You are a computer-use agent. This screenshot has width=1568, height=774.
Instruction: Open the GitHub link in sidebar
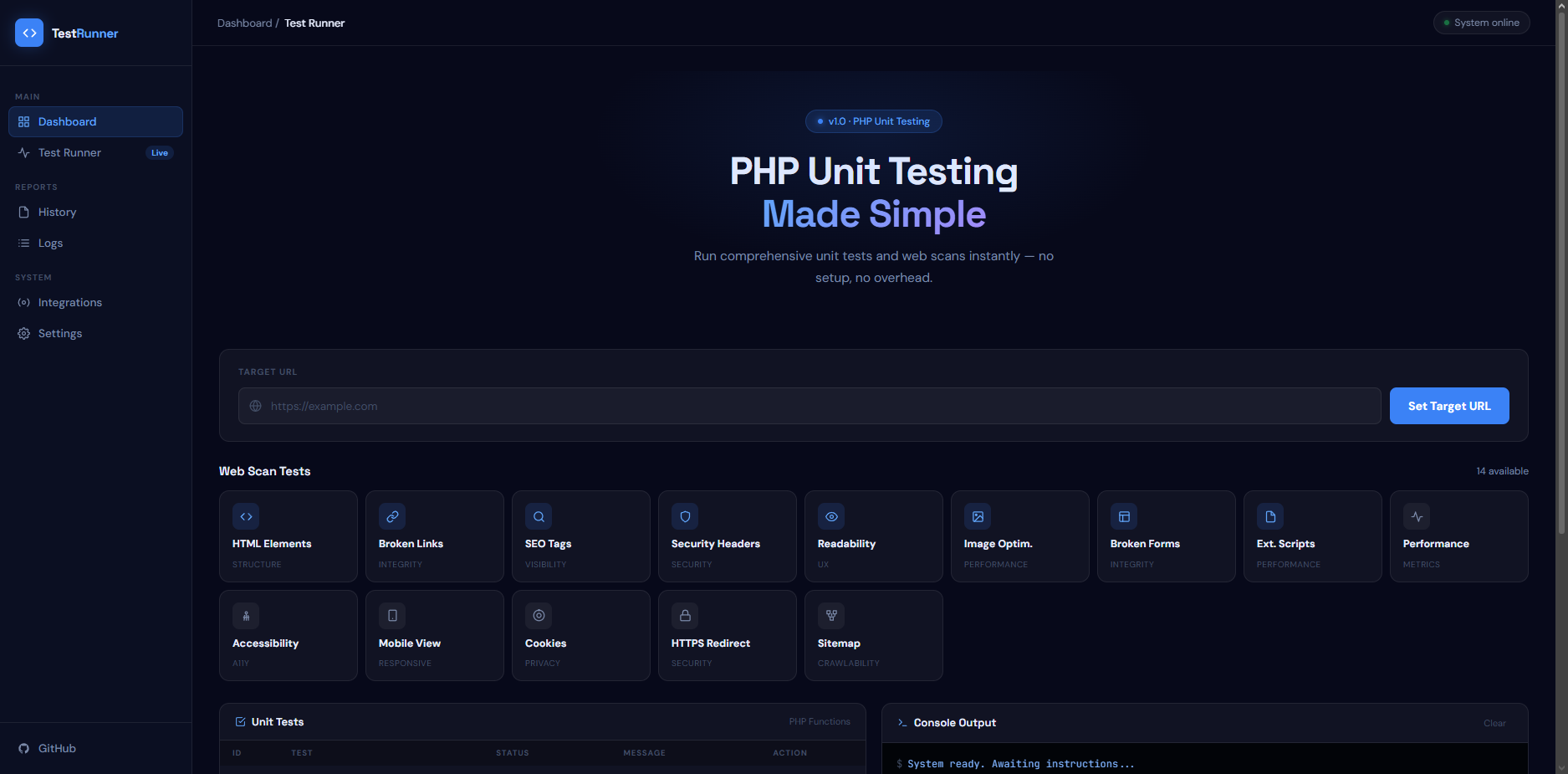click(x=95, y=748)
